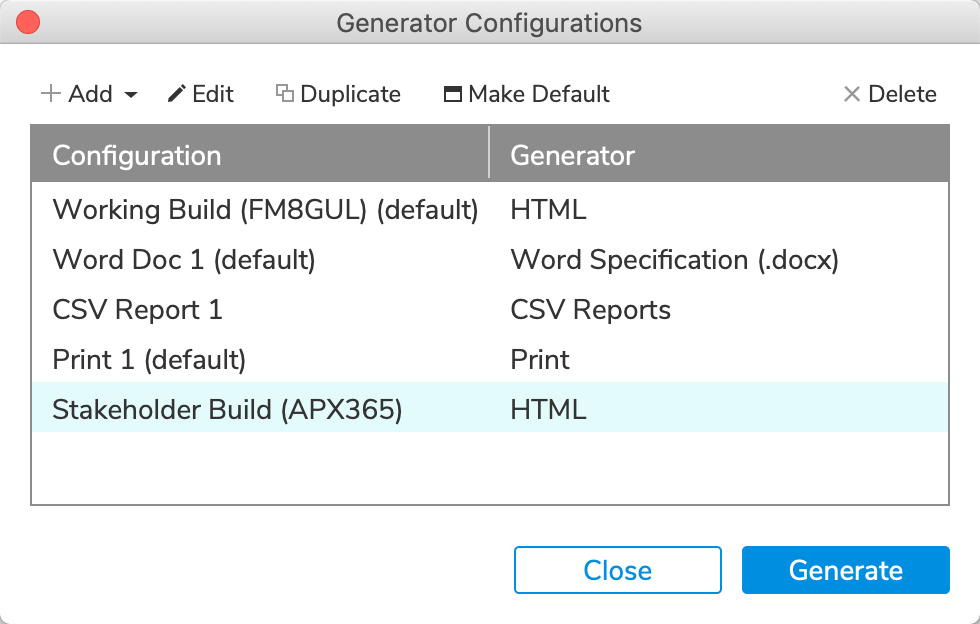This screenshot has height=624, width=980.
Task: Click the Make Default window icon
Action: [x=453, y=94]
